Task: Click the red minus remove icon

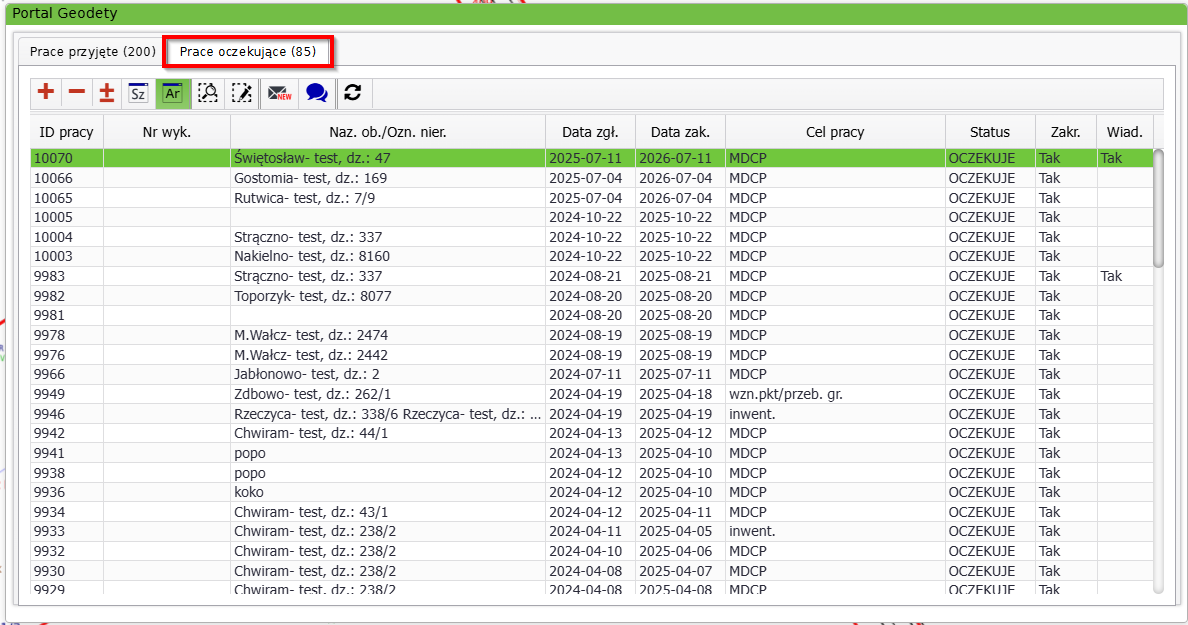Action: pos(77,93)
